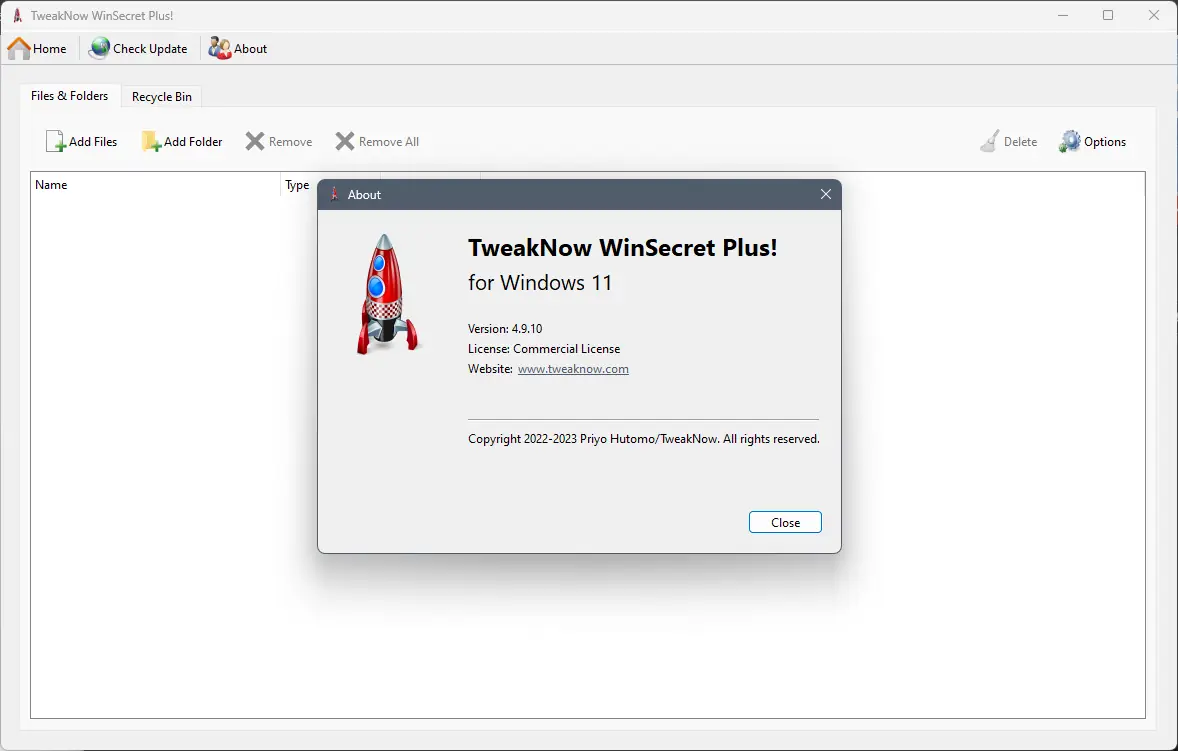The image size is (1178, 751).
Task: Click the Version: 4.9.10 text
Action: (x=505, y=329)
